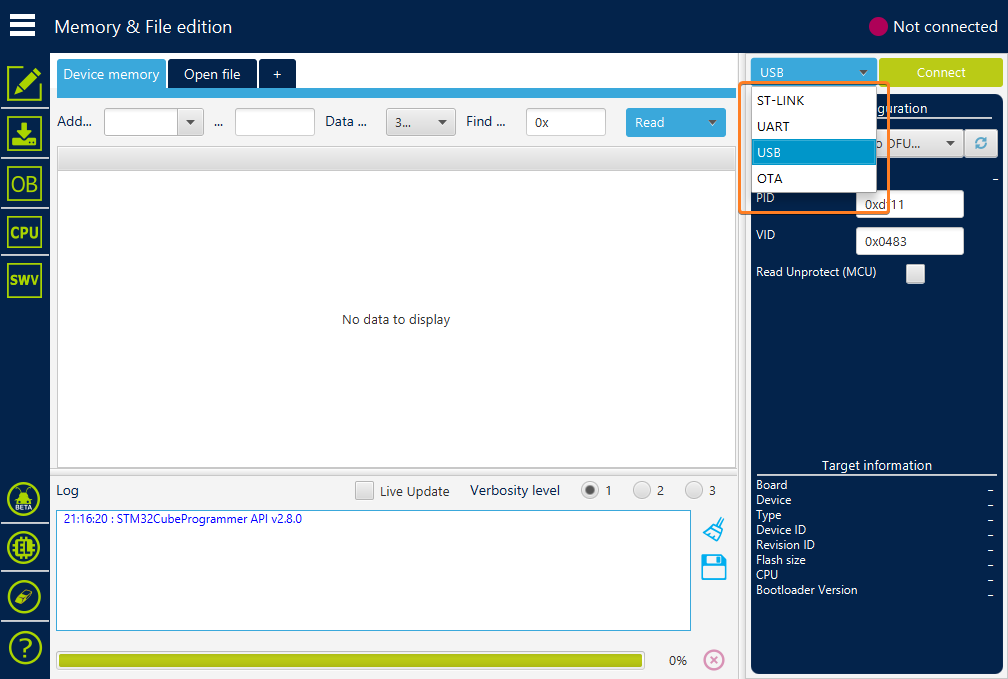The image size is (1008, 679).
Task: Switch to the Device memory tab
Action: pyautogui.click(x=111, y=74)
